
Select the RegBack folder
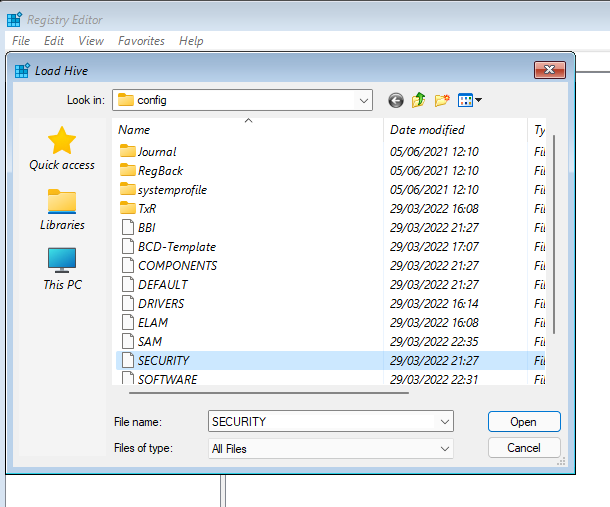coord(160,171)
